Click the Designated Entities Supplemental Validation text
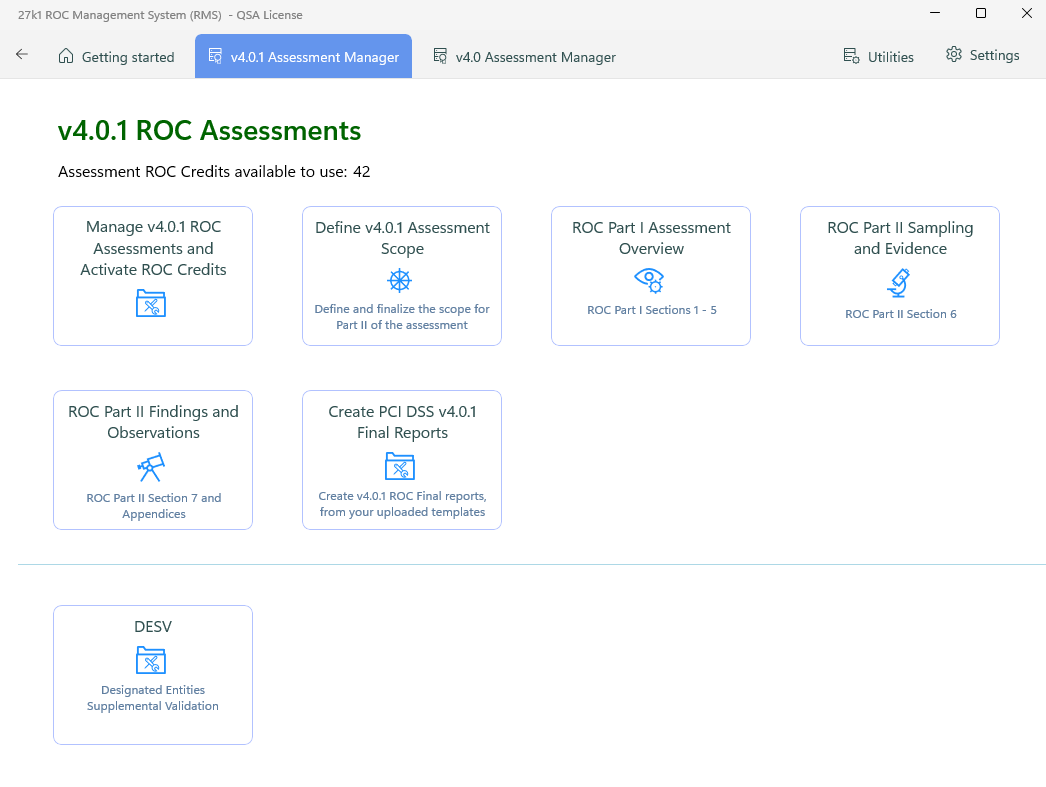The height and width of the screenshot is (787, 1046). [153, 698]
